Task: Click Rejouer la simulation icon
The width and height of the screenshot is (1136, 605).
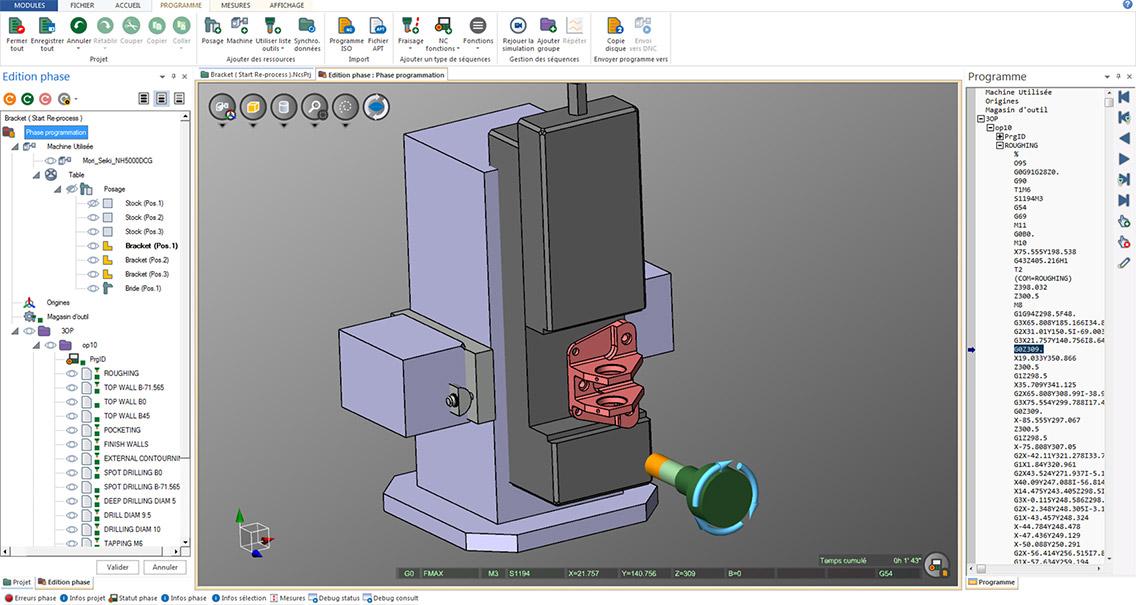Action: 518,26
